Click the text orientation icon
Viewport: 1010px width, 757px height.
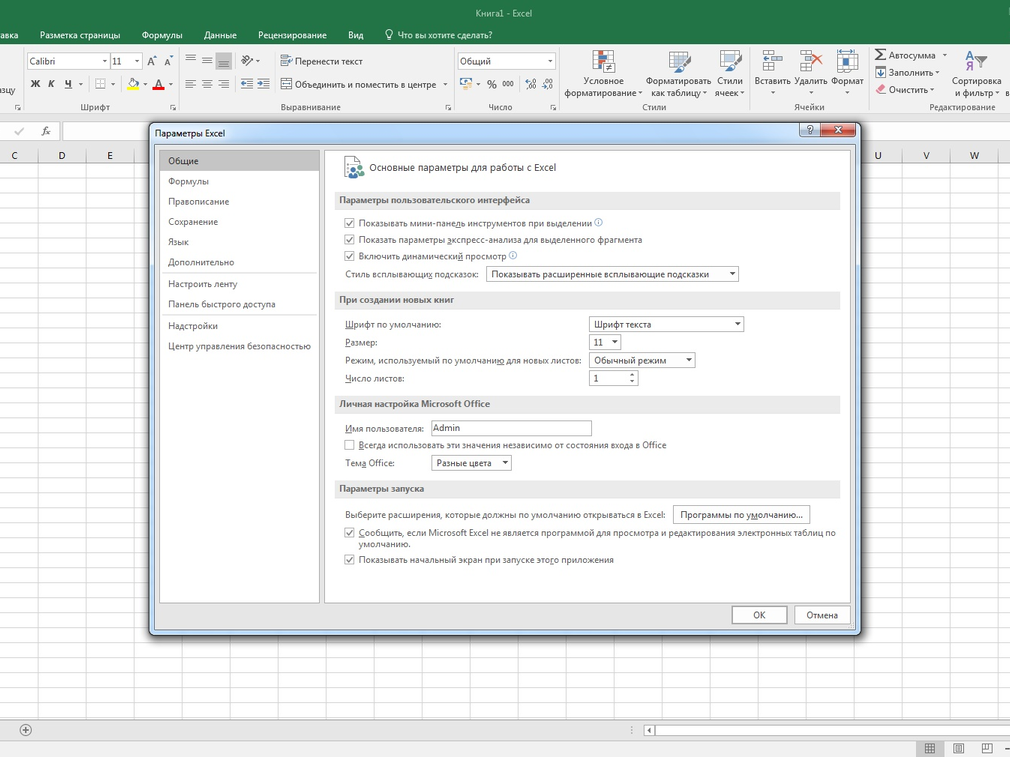click(x=247, y=61)
